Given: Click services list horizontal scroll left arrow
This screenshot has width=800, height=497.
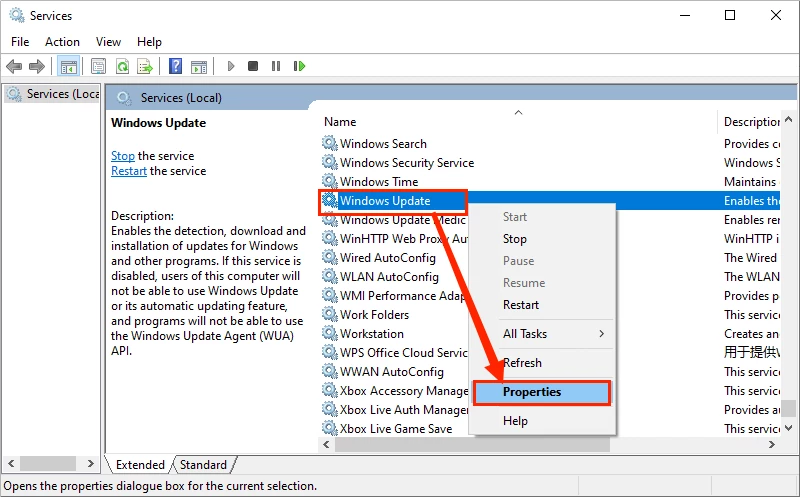Looking at the screenshot, I should pyautogui.click(x=327, y=444).
